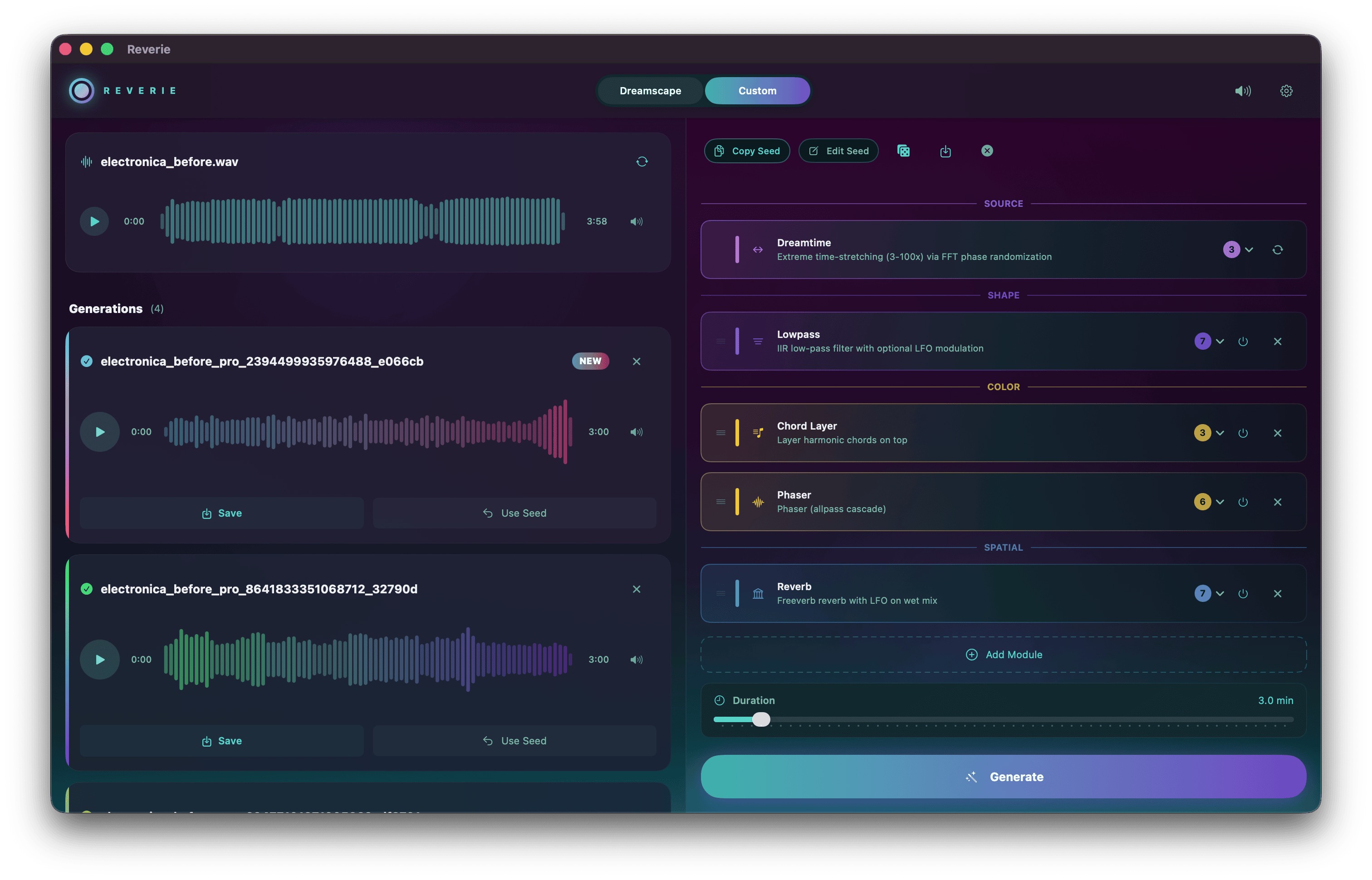This screenshot has height=880, width=1372.
Task: Click the Edit Seed button
Action: [x=838, y=151]
